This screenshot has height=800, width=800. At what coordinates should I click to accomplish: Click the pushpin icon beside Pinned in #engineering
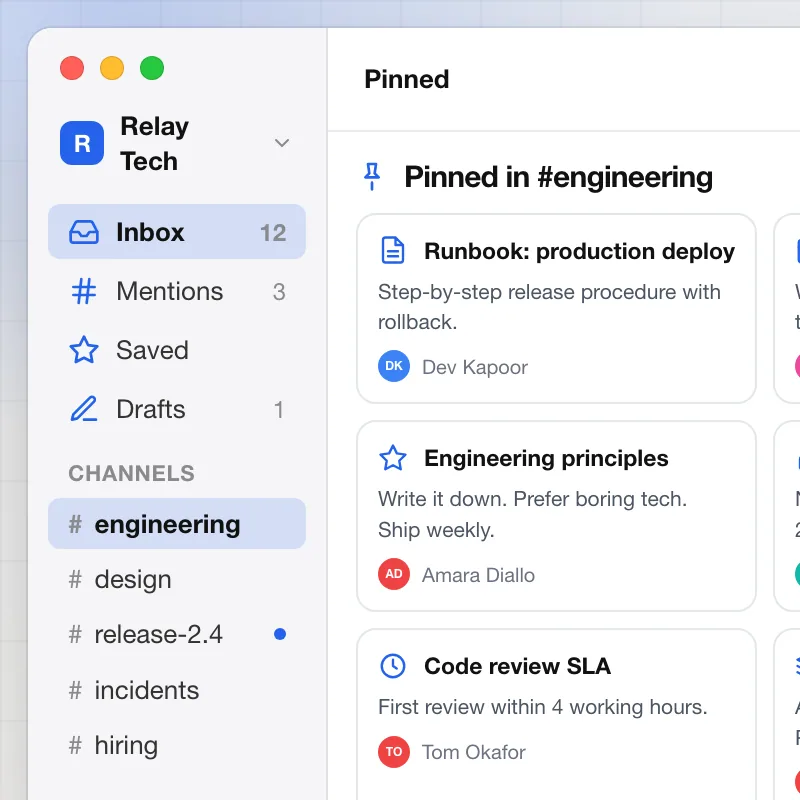tap(372, 177)
